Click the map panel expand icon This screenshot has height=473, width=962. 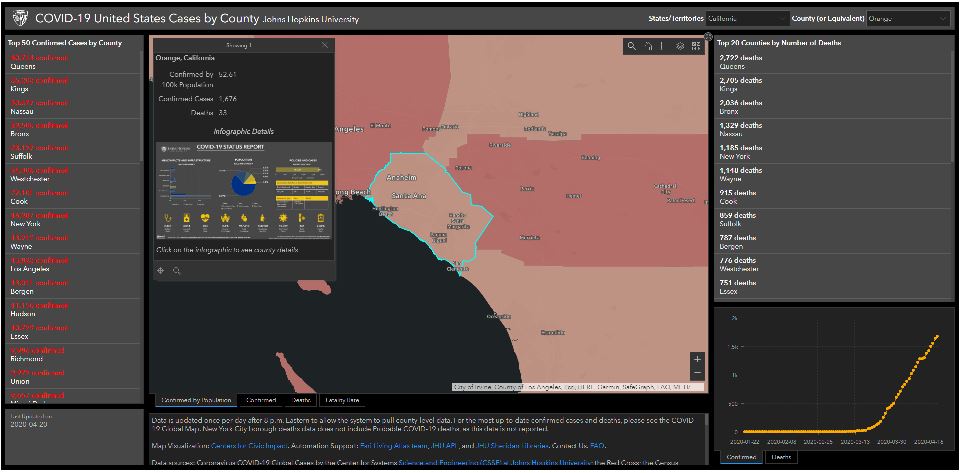(708, 36)
